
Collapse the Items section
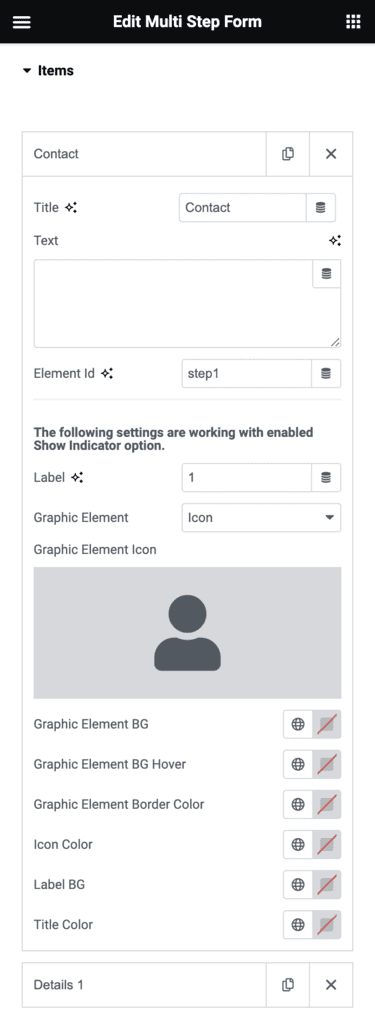48,71
